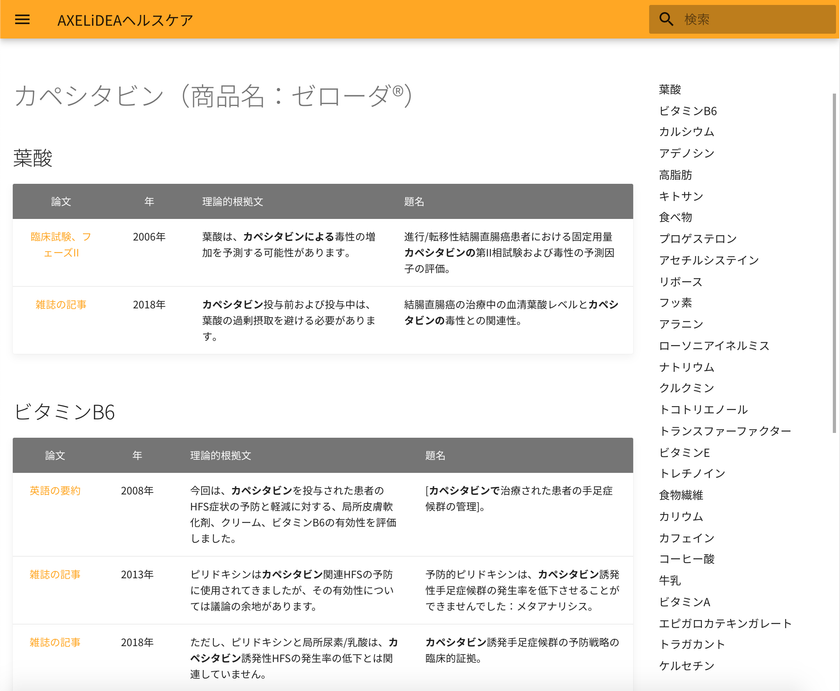
Task: Go to カルシウム section in sidebar
Action: [x=686, y=132]
